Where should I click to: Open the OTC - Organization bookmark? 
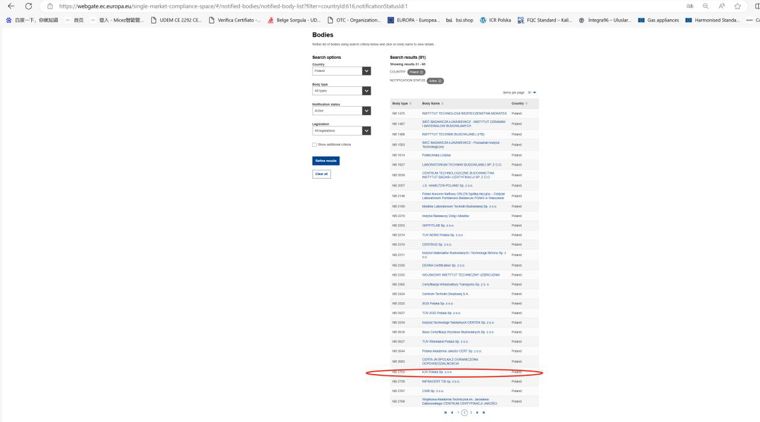[x=354, y=20]
